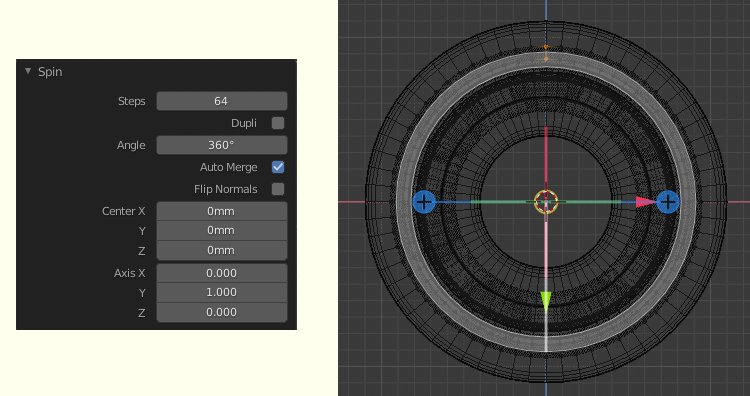Click the Center Z value field

(222, 250)
